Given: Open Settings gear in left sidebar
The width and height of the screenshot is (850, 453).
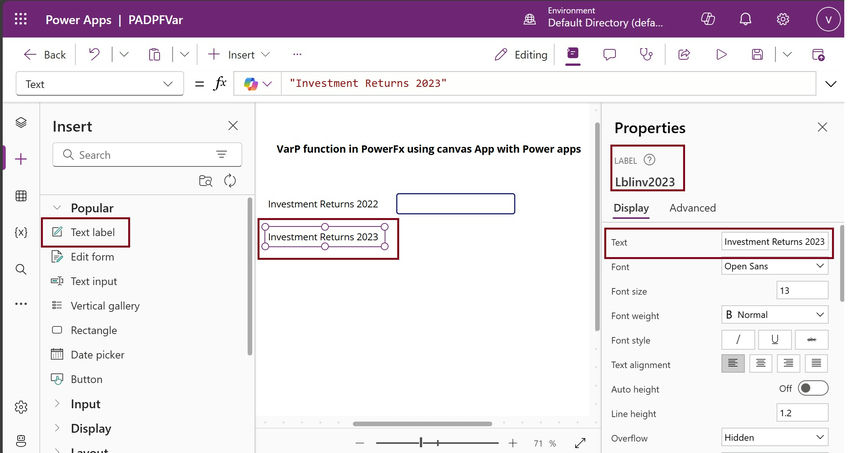Looking at the screenshot, I should point(21,407).
